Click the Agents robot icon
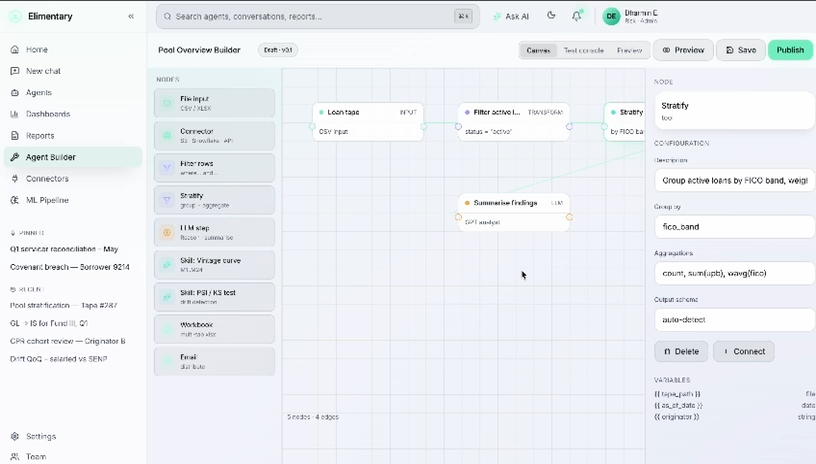 pos(15,92)
